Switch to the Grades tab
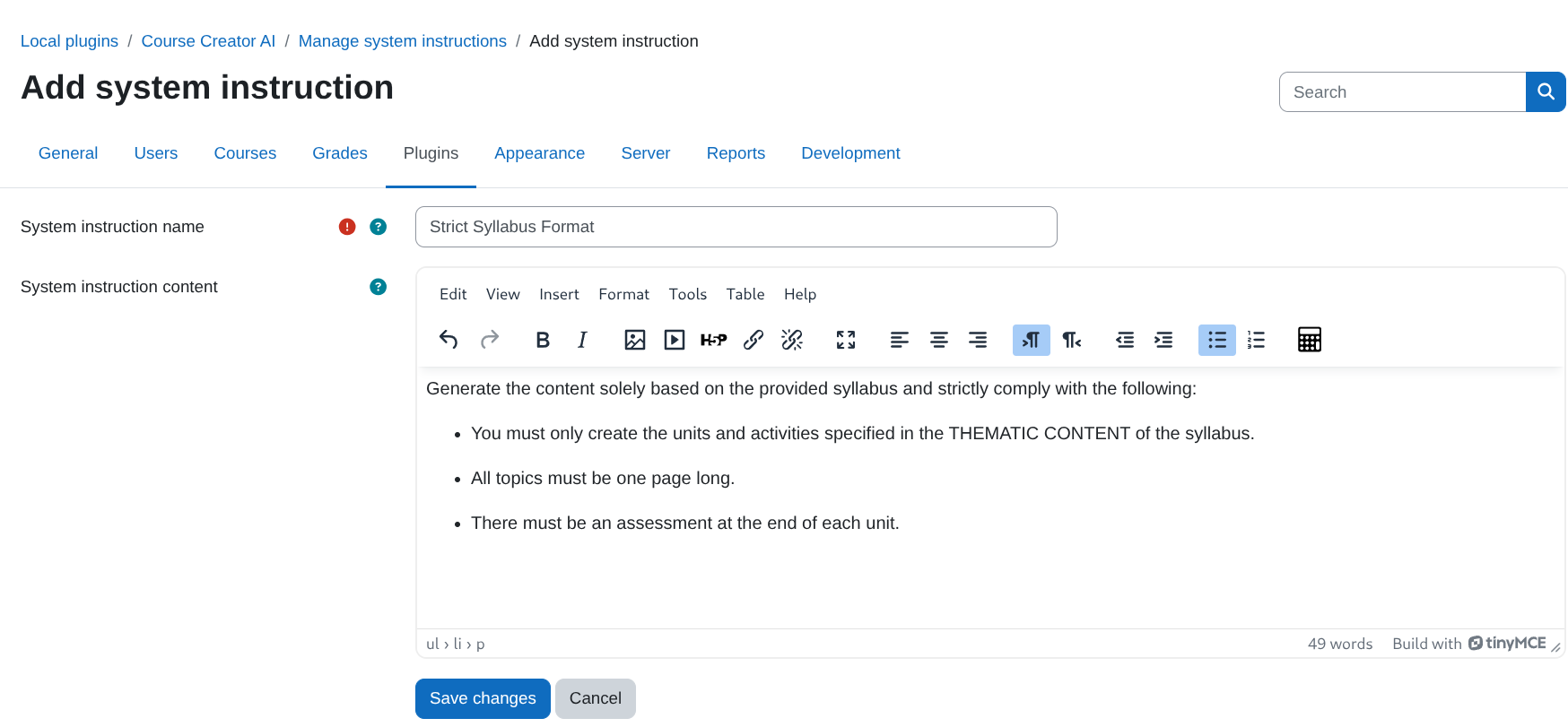The height and width of the screenshot is (727, 1568). [340, 153]
